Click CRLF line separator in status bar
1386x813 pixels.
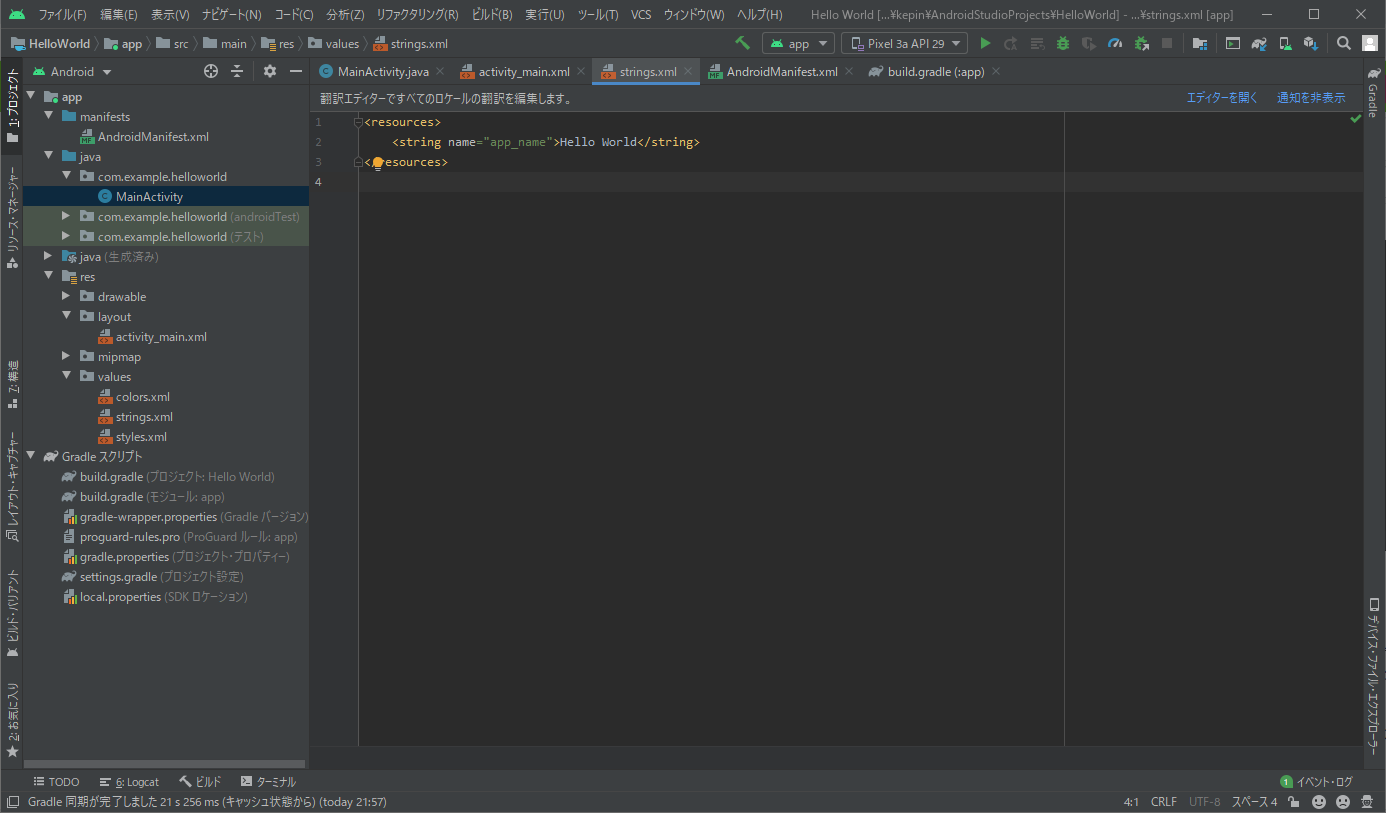[1164, 802]
